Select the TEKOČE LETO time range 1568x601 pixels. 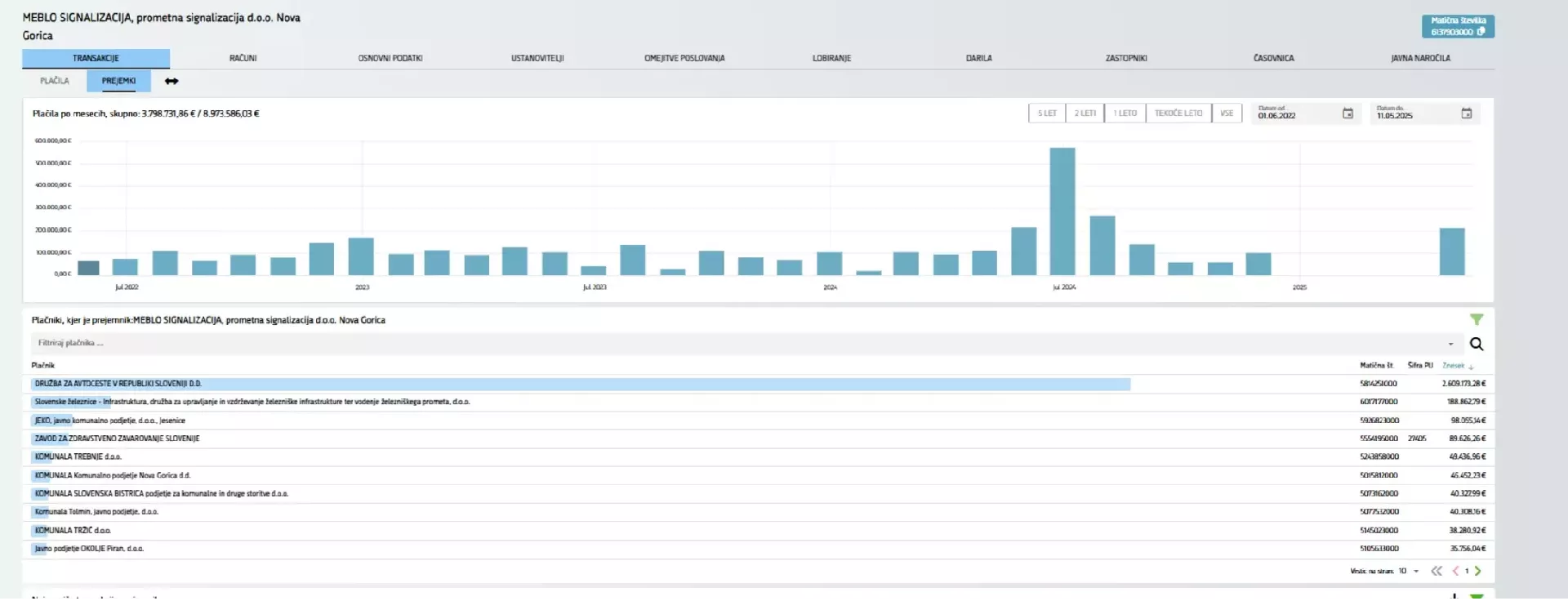(1178, 114)
